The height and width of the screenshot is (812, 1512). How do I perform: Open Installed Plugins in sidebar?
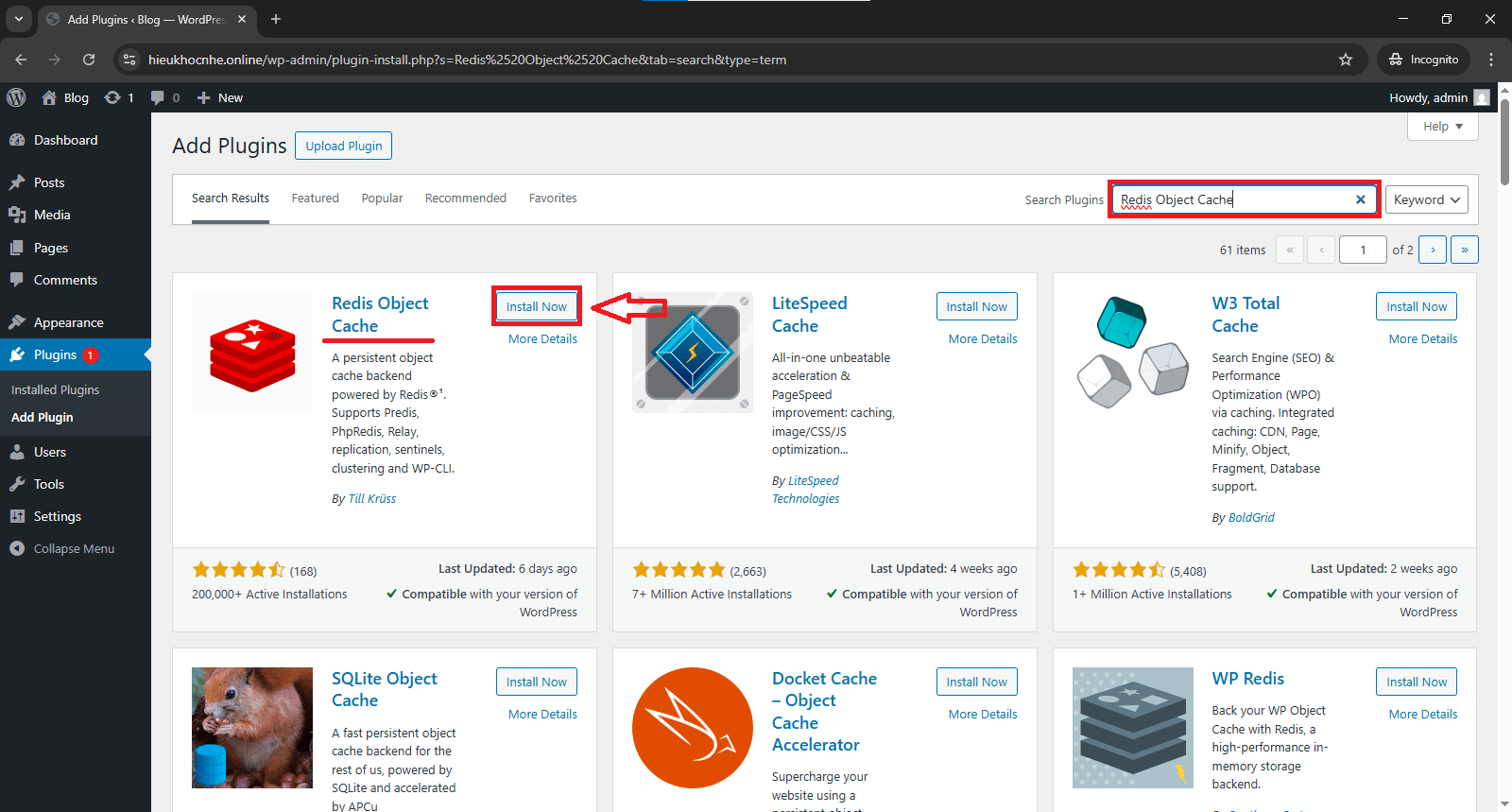tap(55, 389)
